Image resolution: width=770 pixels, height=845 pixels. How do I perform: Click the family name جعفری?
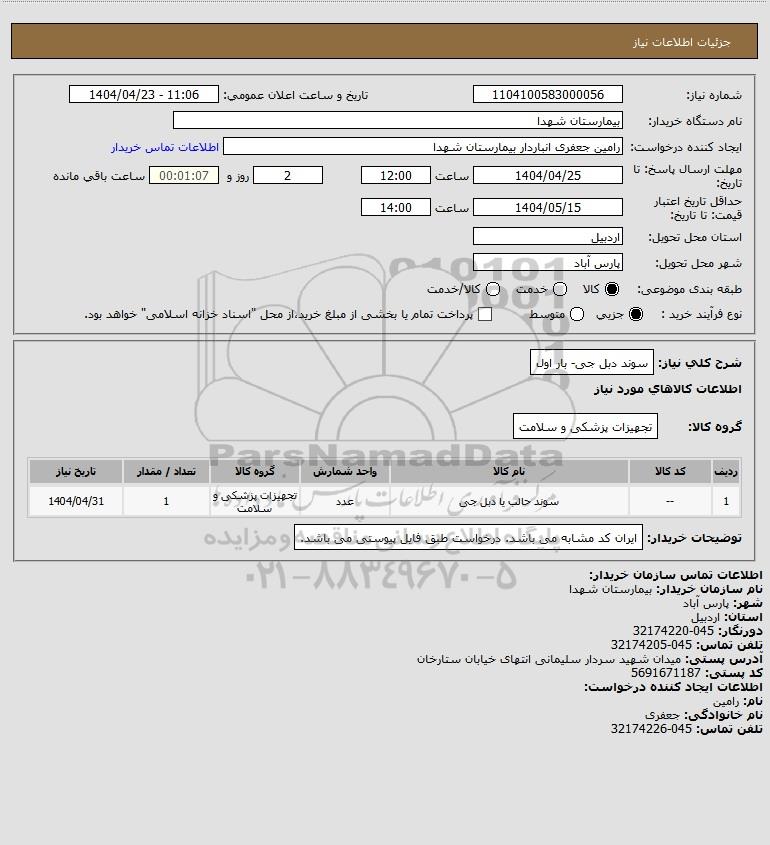662,715
